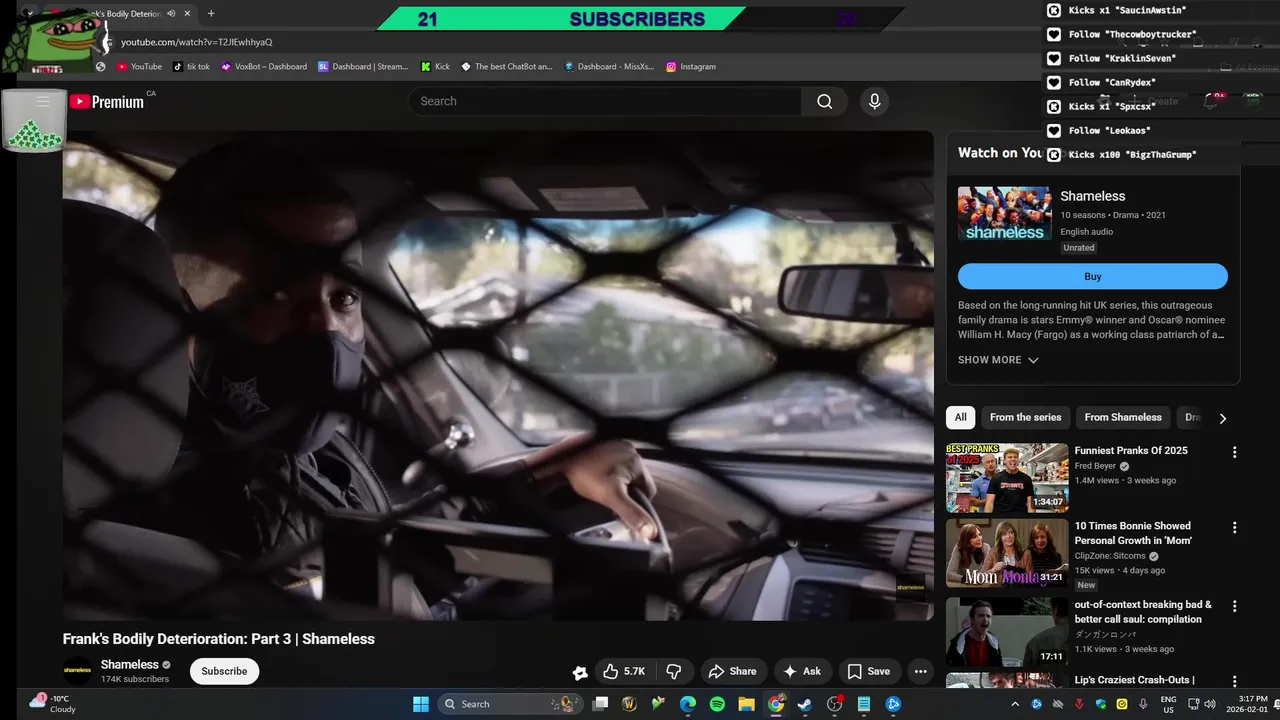The width and height of the screenshot is (1280, 720).
Task: Click the Shameless channel name link
Action: pos(129,664)
